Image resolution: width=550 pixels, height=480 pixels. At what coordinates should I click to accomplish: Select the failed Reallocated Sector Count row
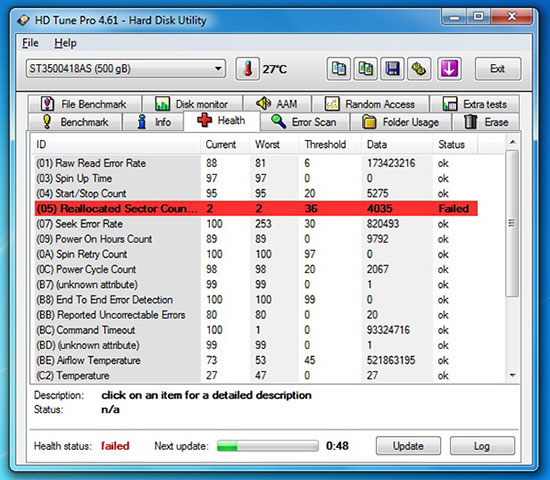pos(256,208)
